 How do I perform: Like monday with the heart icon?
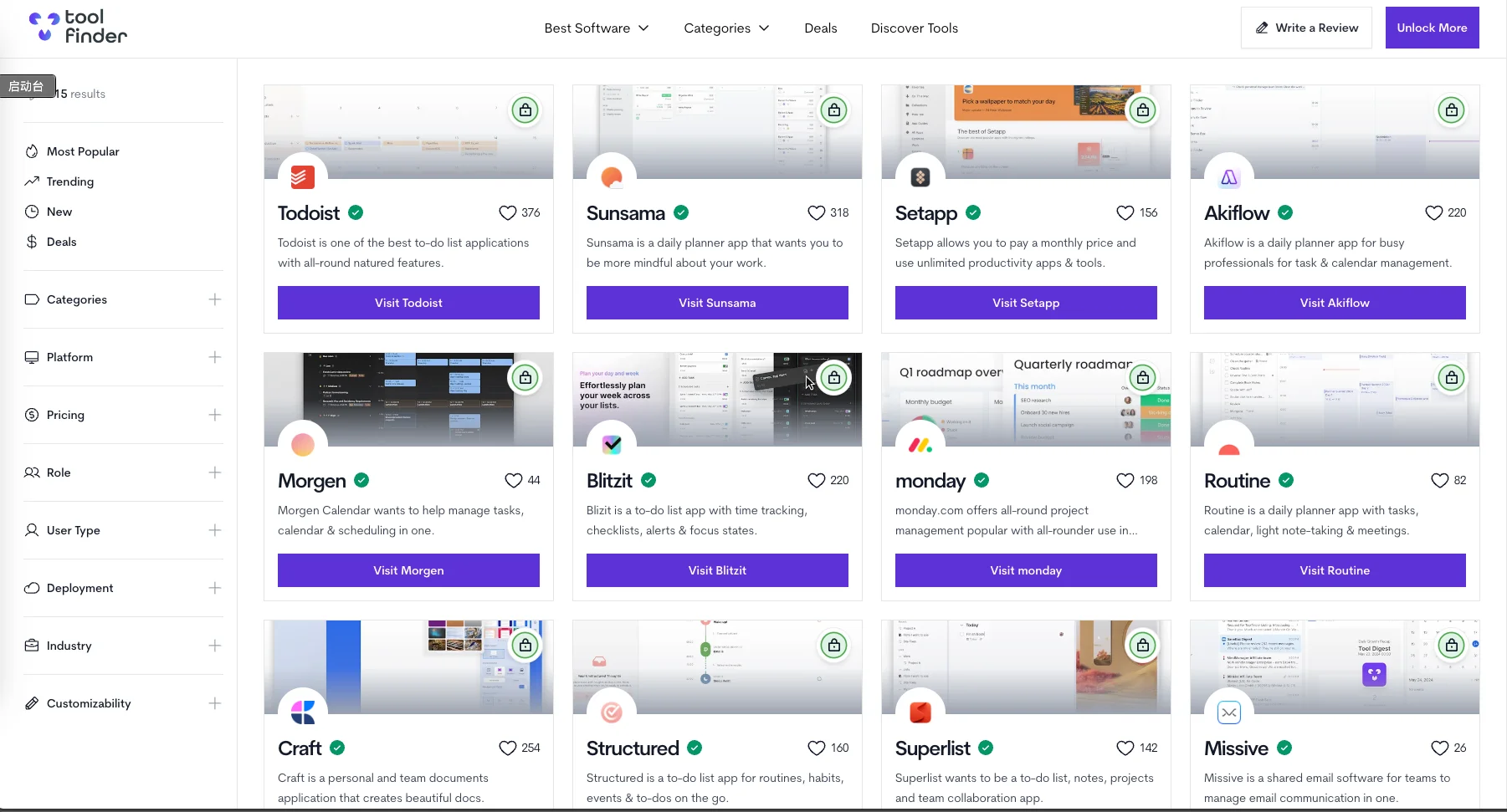click(1125, 480)
